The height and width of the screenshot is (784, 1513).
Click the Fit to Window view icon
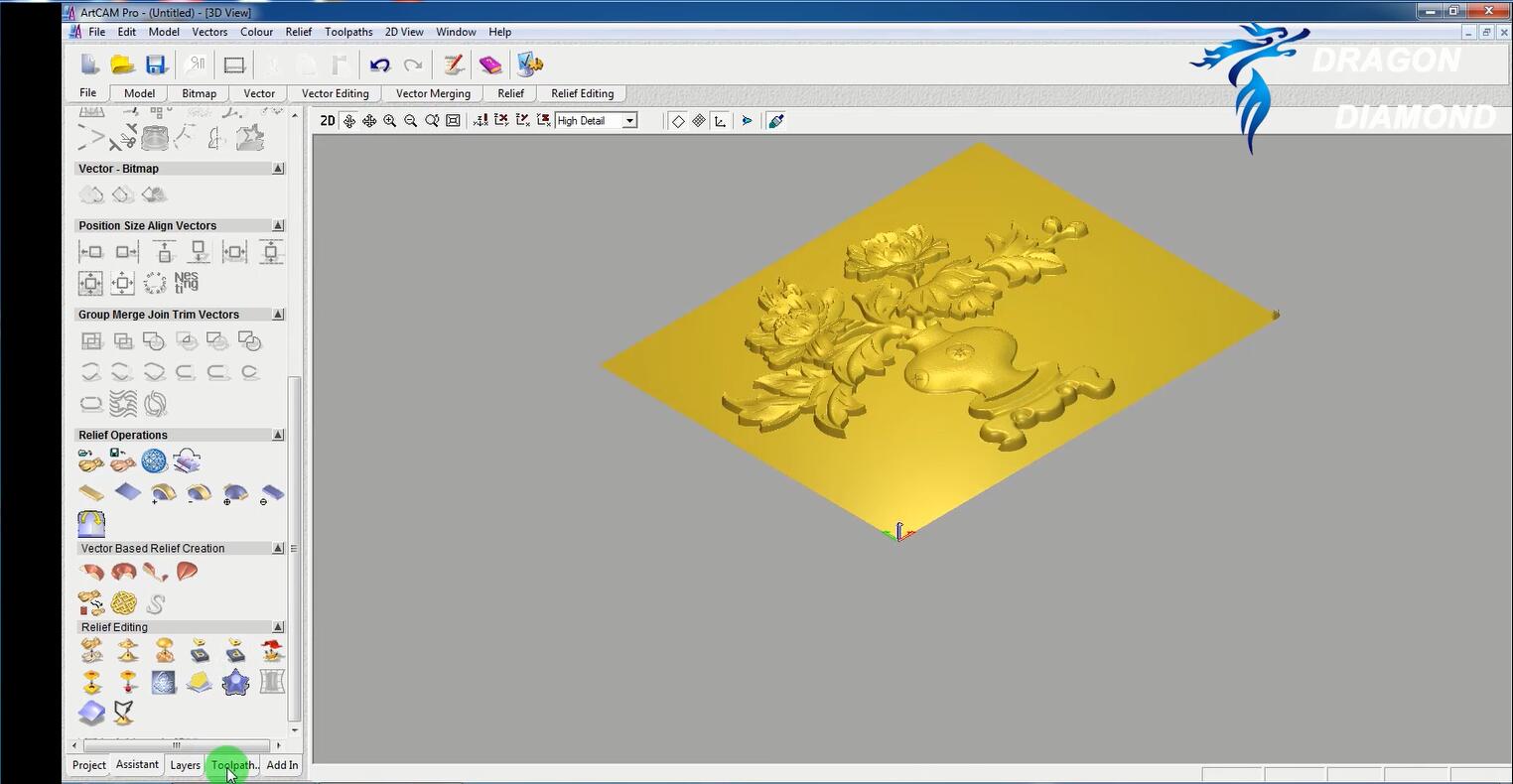pyautogui.click(x=453, y=121)
